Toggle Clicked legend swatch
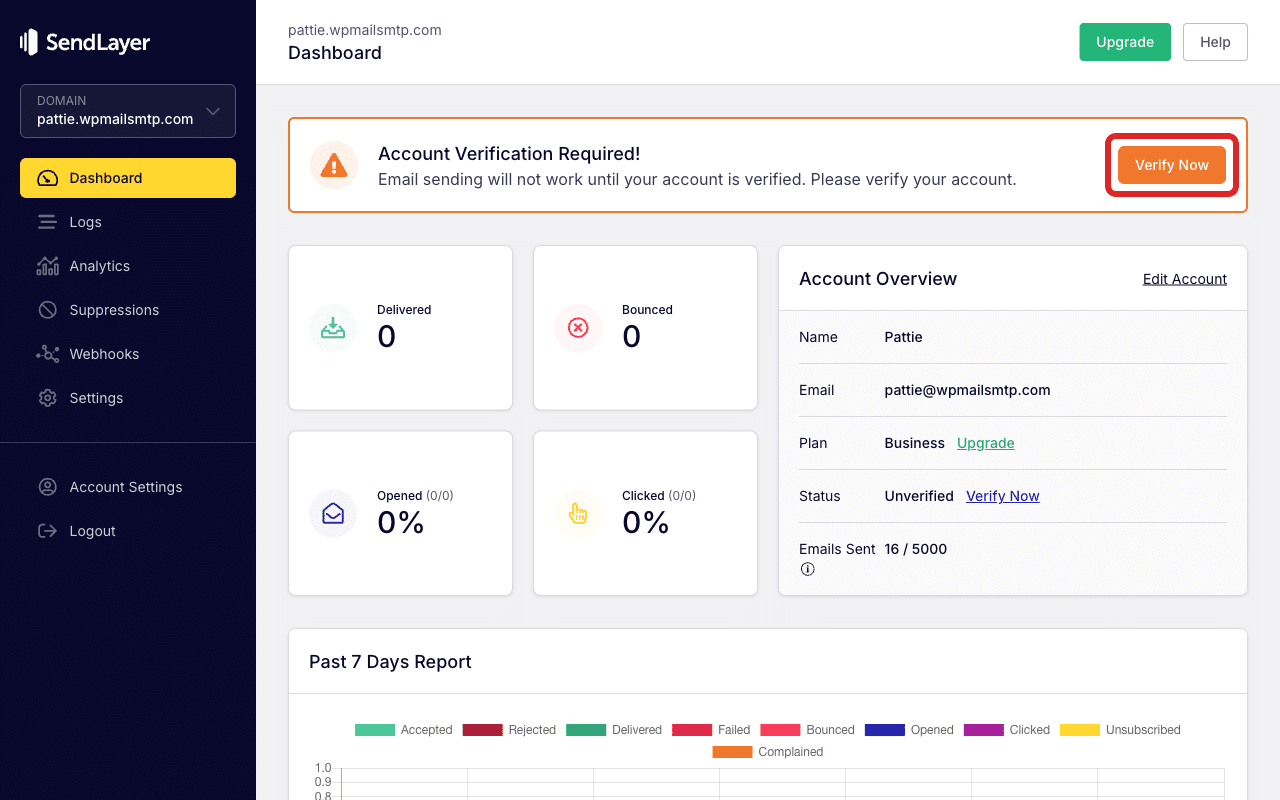The width and height of the screenshot is (1280, 800). coord(983,730)
